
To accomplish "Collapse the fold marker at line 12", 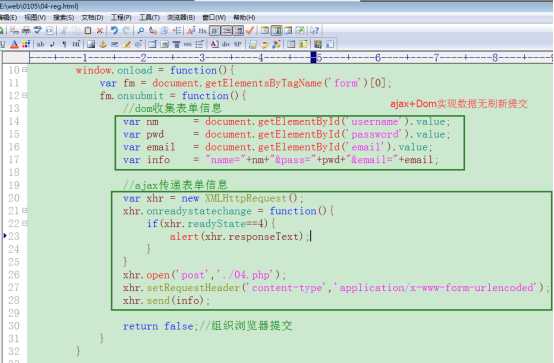I will 24,95.
